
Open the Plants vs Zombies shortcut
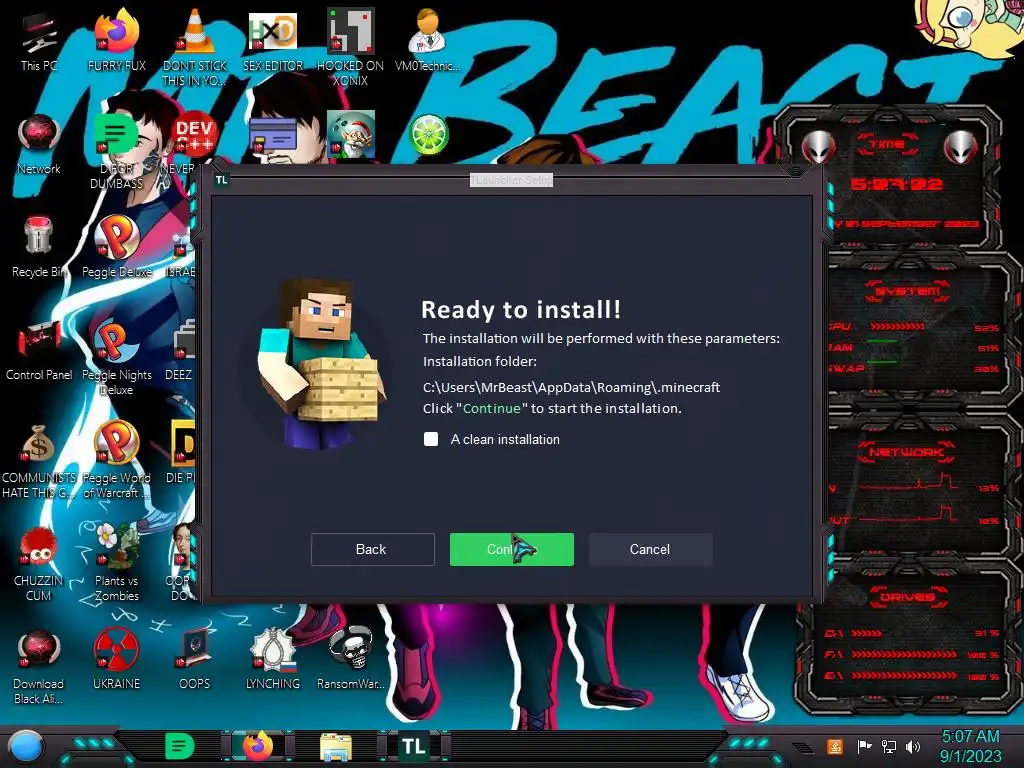tap(116, 562)
